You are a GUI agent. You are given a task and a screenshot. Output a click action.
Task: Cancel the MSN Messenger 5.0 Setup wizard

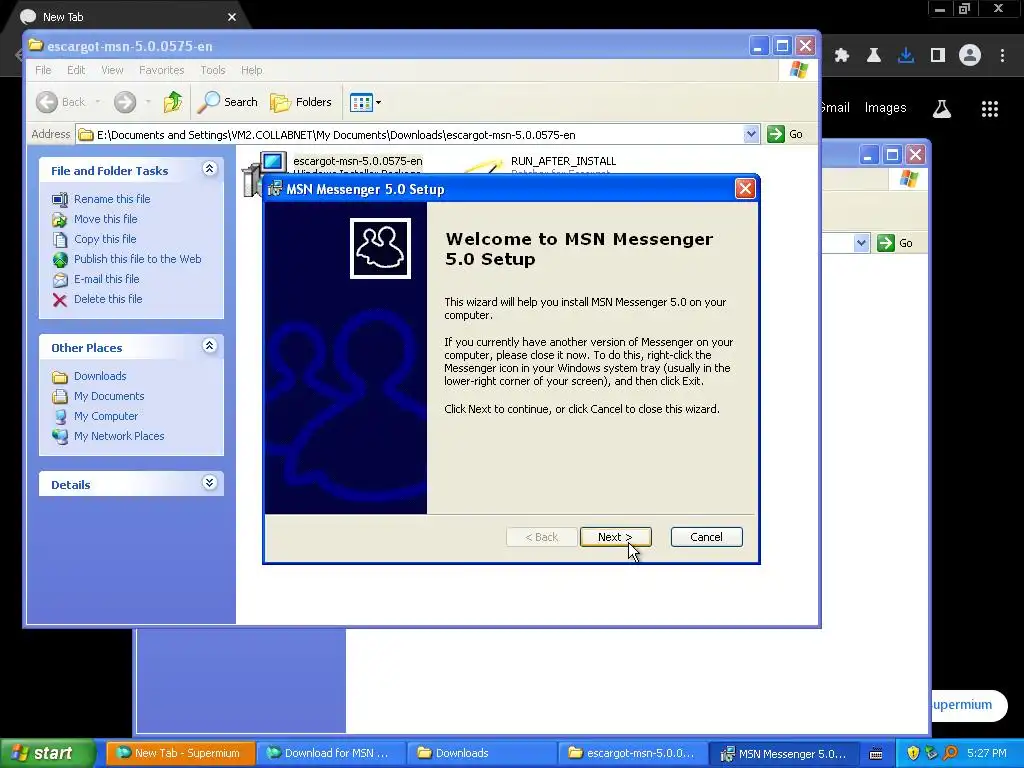coord(706,537)
